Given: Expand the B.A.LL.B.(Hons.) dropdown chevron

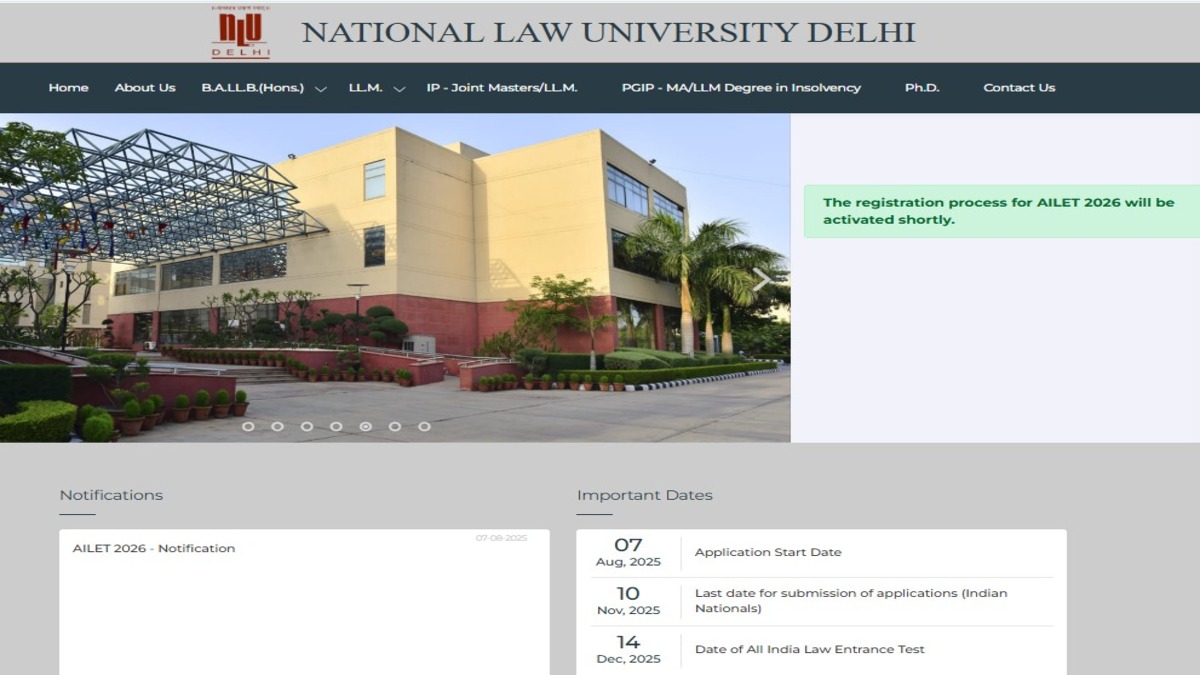Looking at the screenshot, I should (321, 89).
